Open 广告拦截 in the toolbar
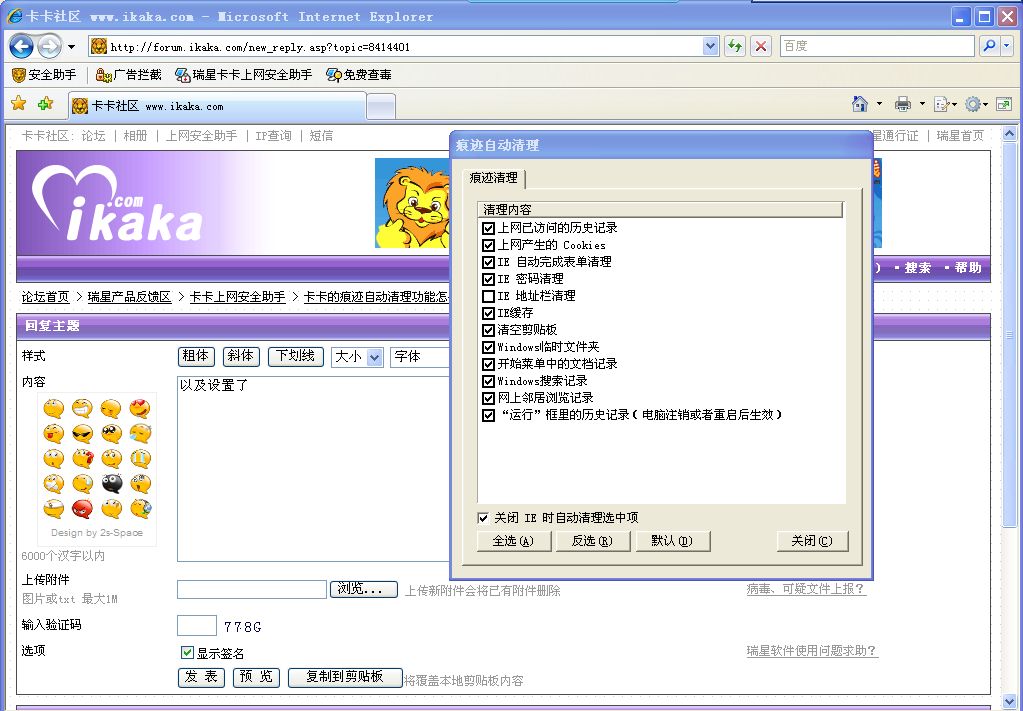The width and height of the screenshot is (1023, 711). [x=129, y=75]
